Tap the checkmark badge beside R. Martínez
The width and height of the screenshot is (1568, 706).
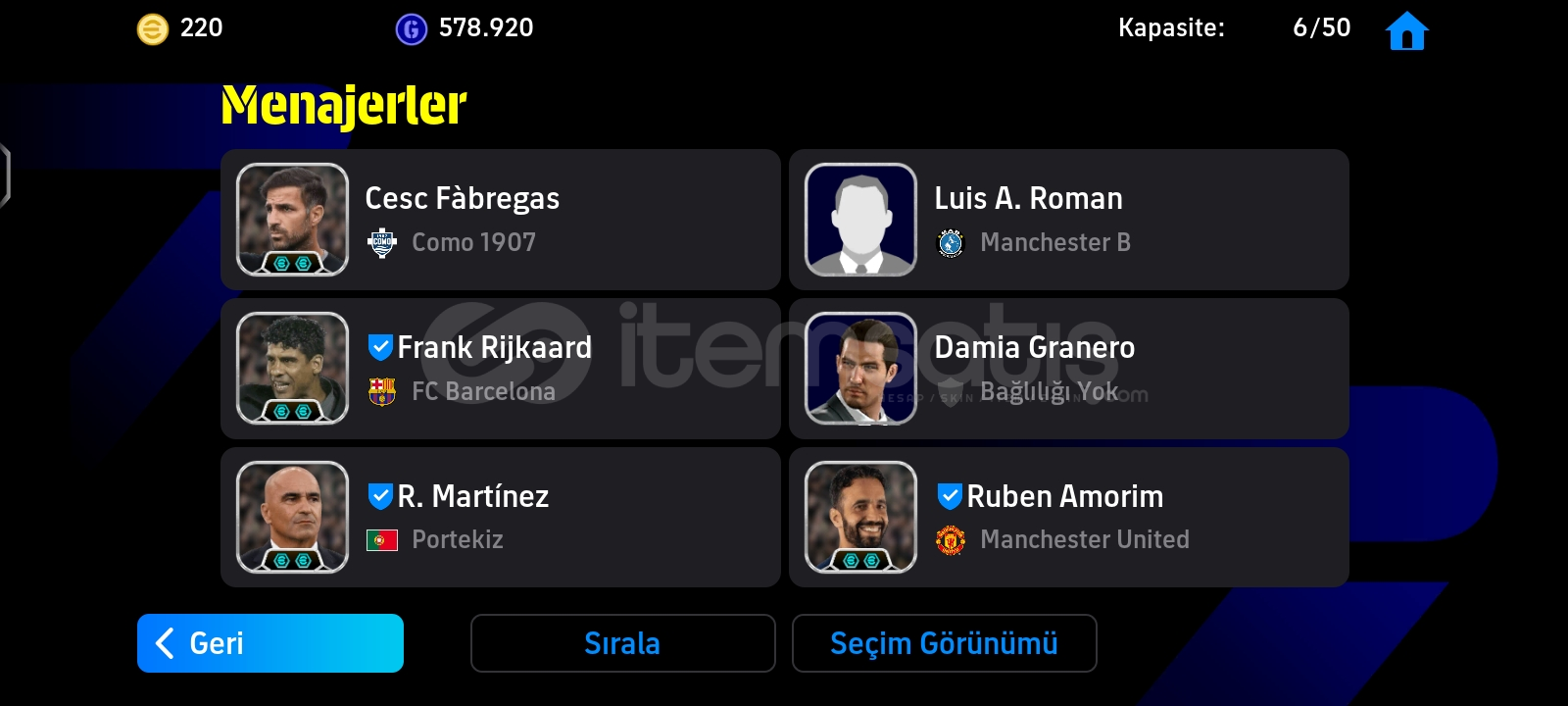(380, 496)
